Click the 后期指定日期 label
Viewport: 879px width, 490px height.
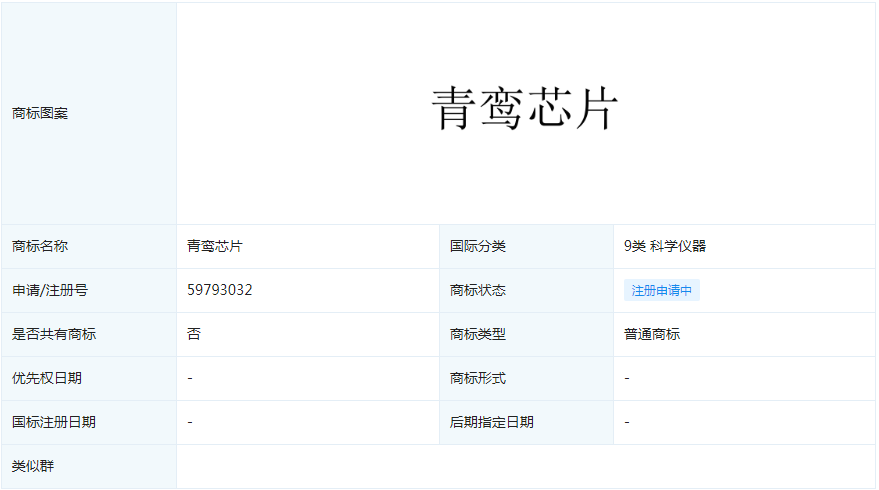(492, 422)
